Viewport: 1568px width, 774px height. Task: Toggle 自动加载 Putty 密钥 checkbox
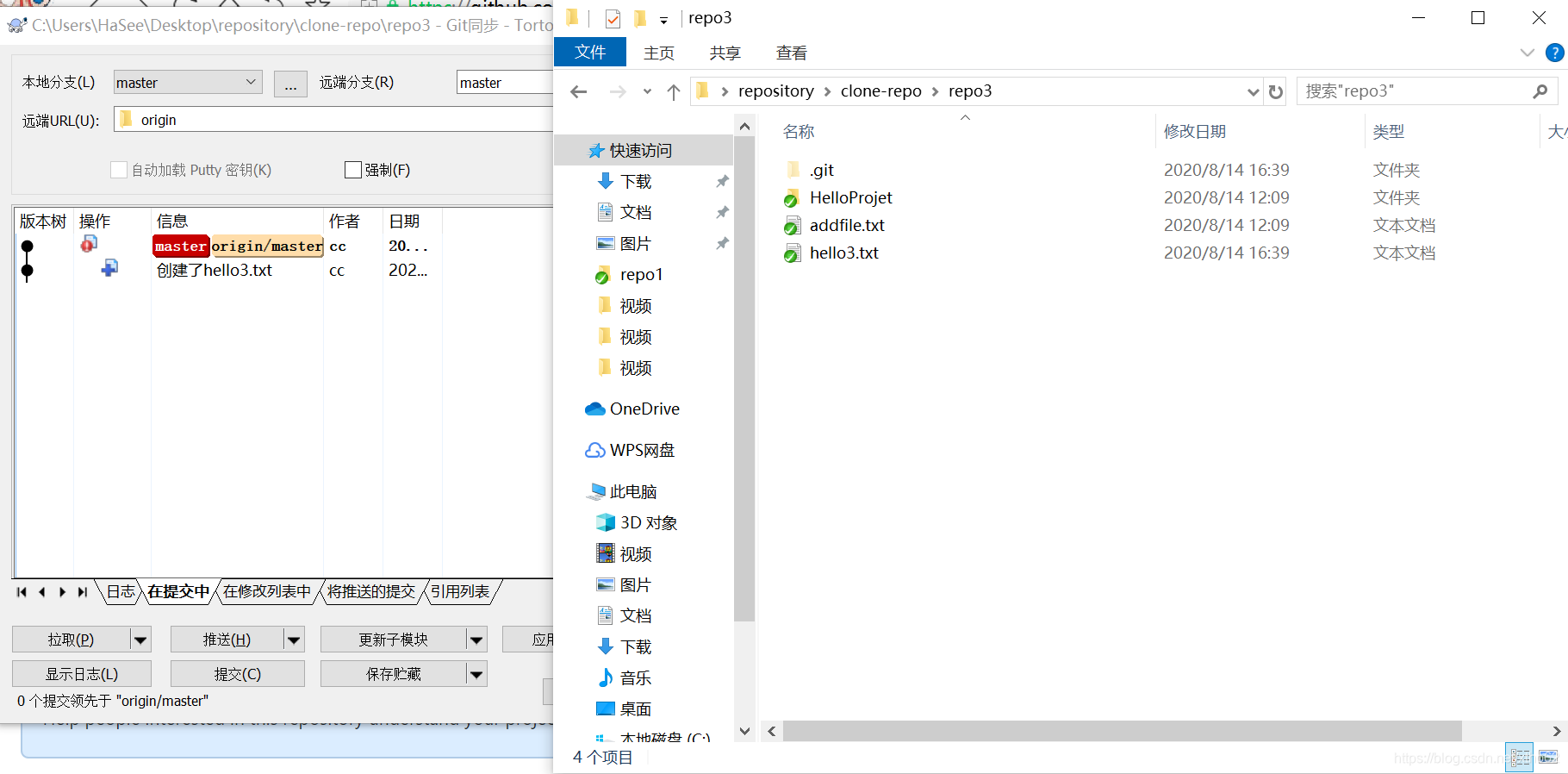[x=119, y=171]
